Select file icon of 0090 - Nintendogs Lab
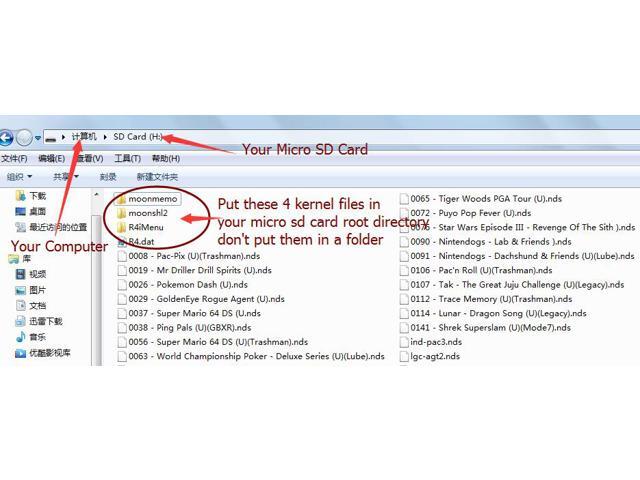This screenshot has width=640, height=480. [x=404, y=242]
